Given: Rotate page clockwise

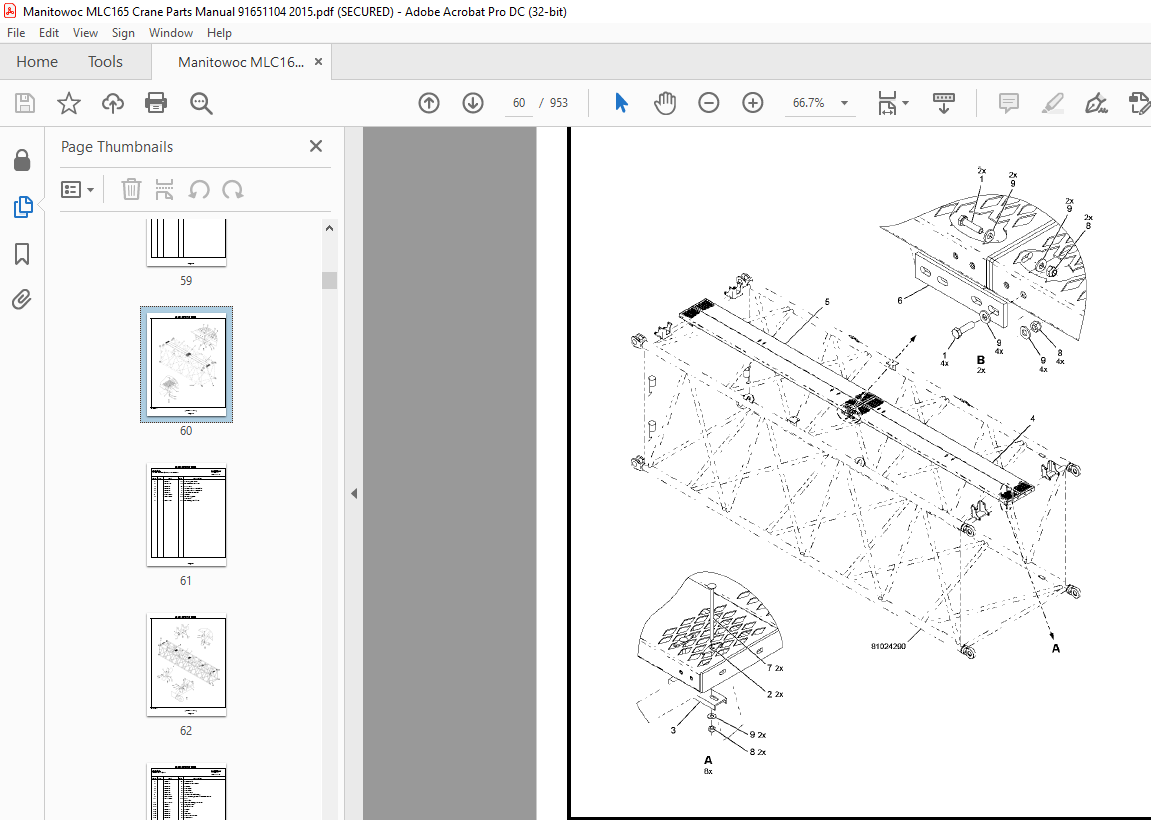Looking at the screenshot, I should coord(233,189).
